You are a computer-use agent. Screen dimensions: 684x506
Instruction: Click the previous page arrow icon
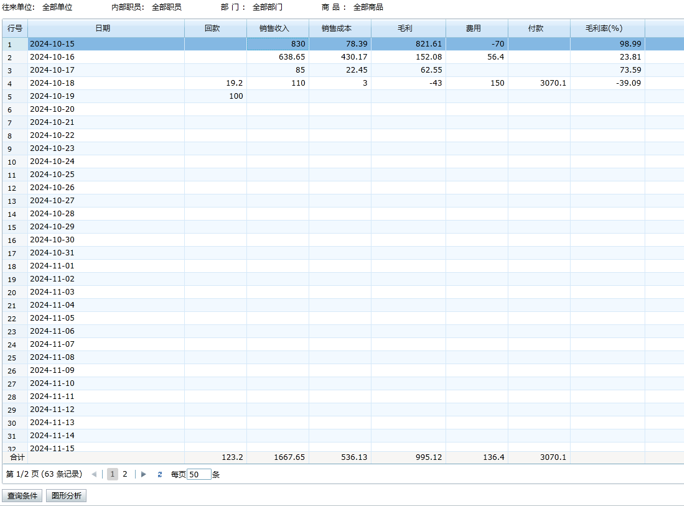(95, 475)
